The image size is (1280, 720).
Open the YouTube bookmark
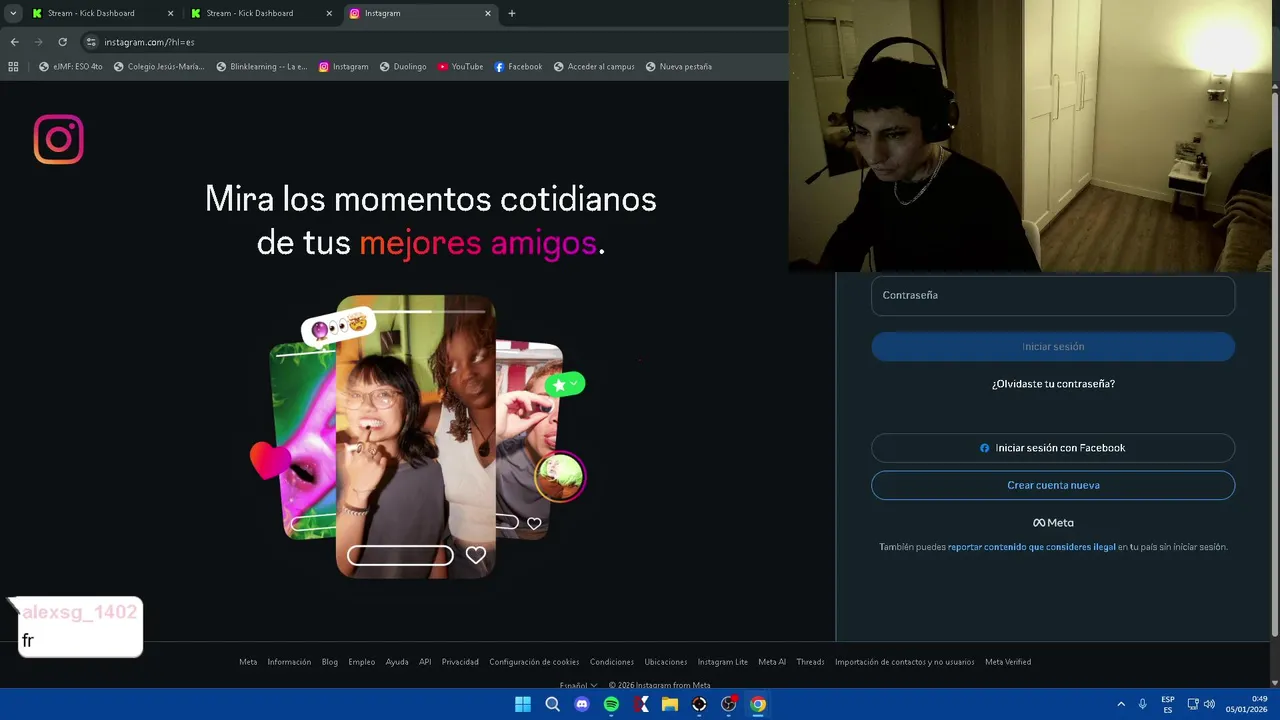tap(460, 67)
